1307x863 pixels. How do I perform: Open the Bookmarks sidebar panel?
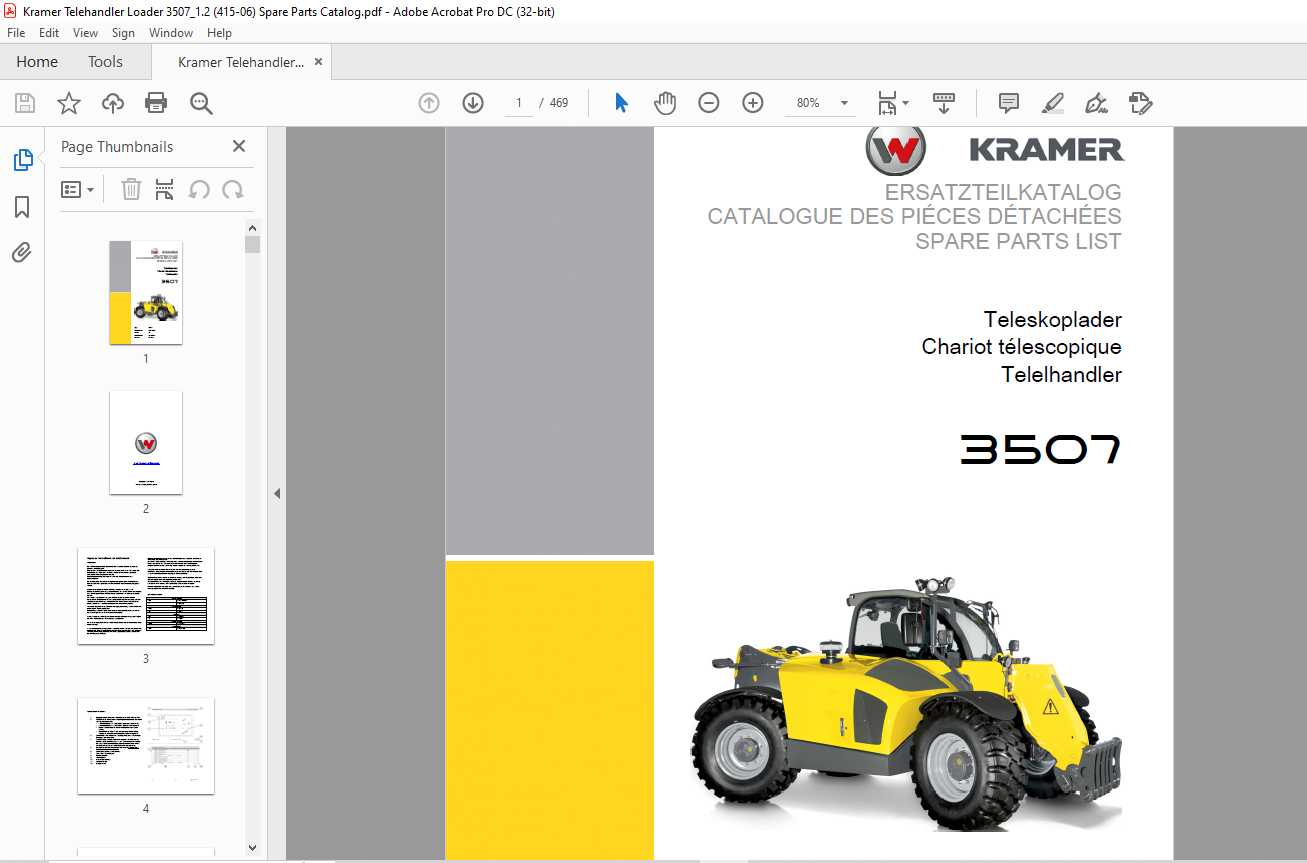[22, 207]
